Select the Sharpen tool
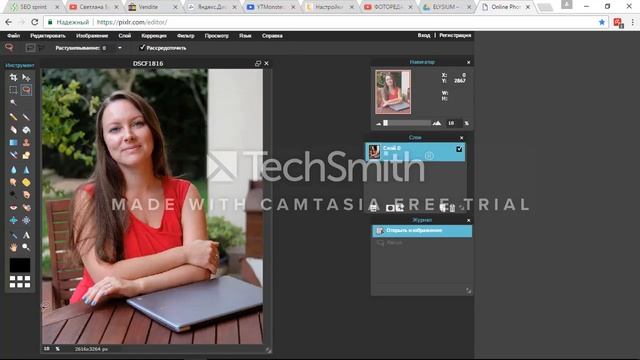The width and height of the screenshot is (640, 360). tap(26, 169)
